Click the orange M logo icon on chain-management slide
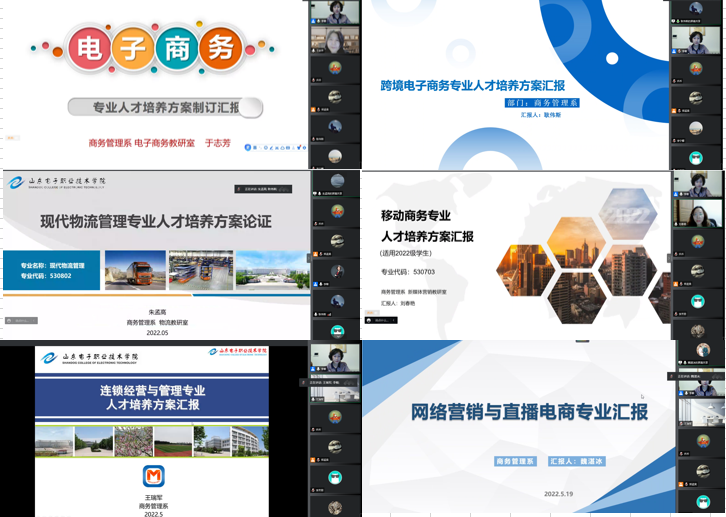This screenshot has height=517, width=726. click(x=153, y=474)
